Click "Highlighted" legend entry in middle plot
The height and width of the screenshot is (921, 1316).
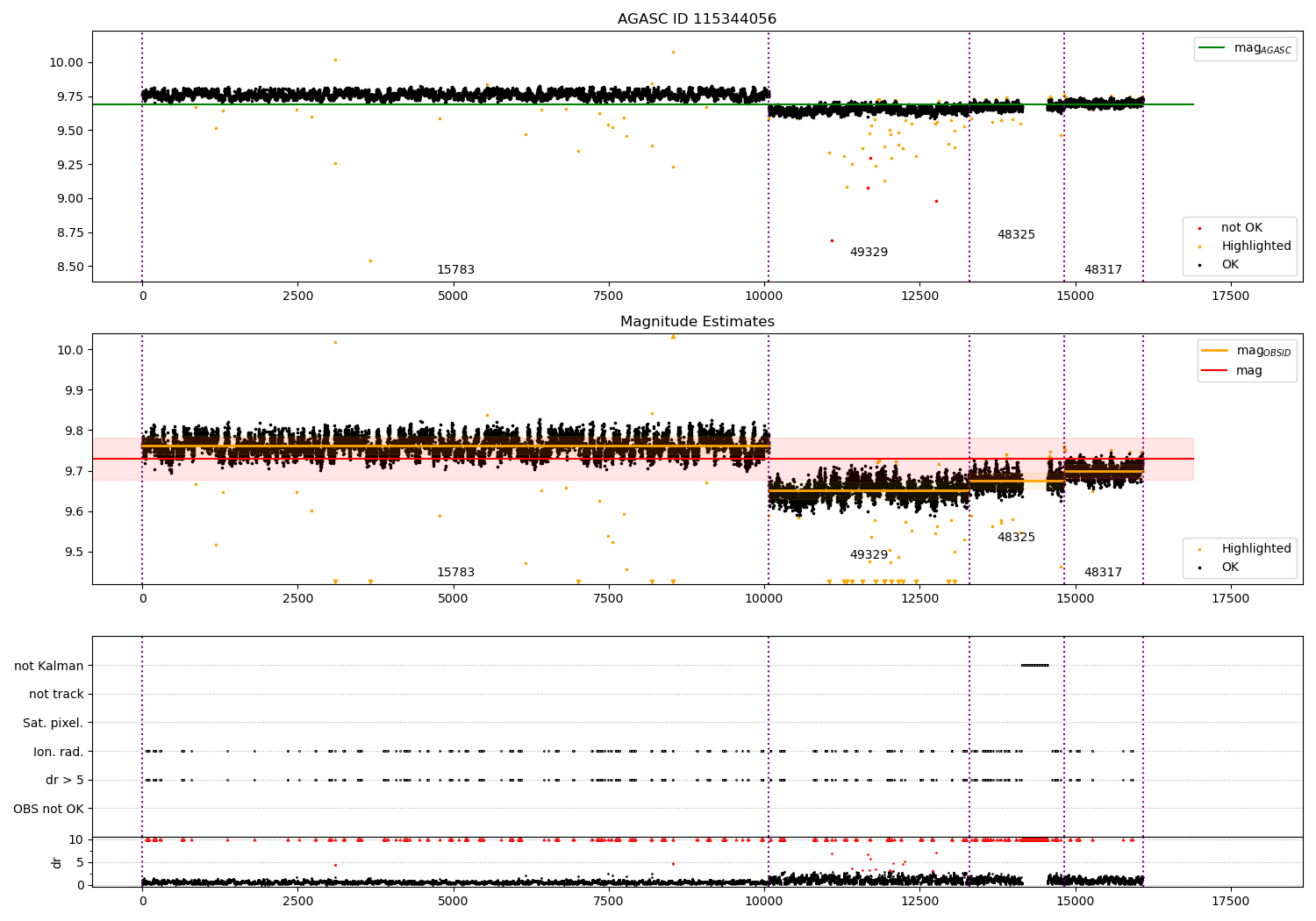pyautogui.click(x=1245, y=549)
